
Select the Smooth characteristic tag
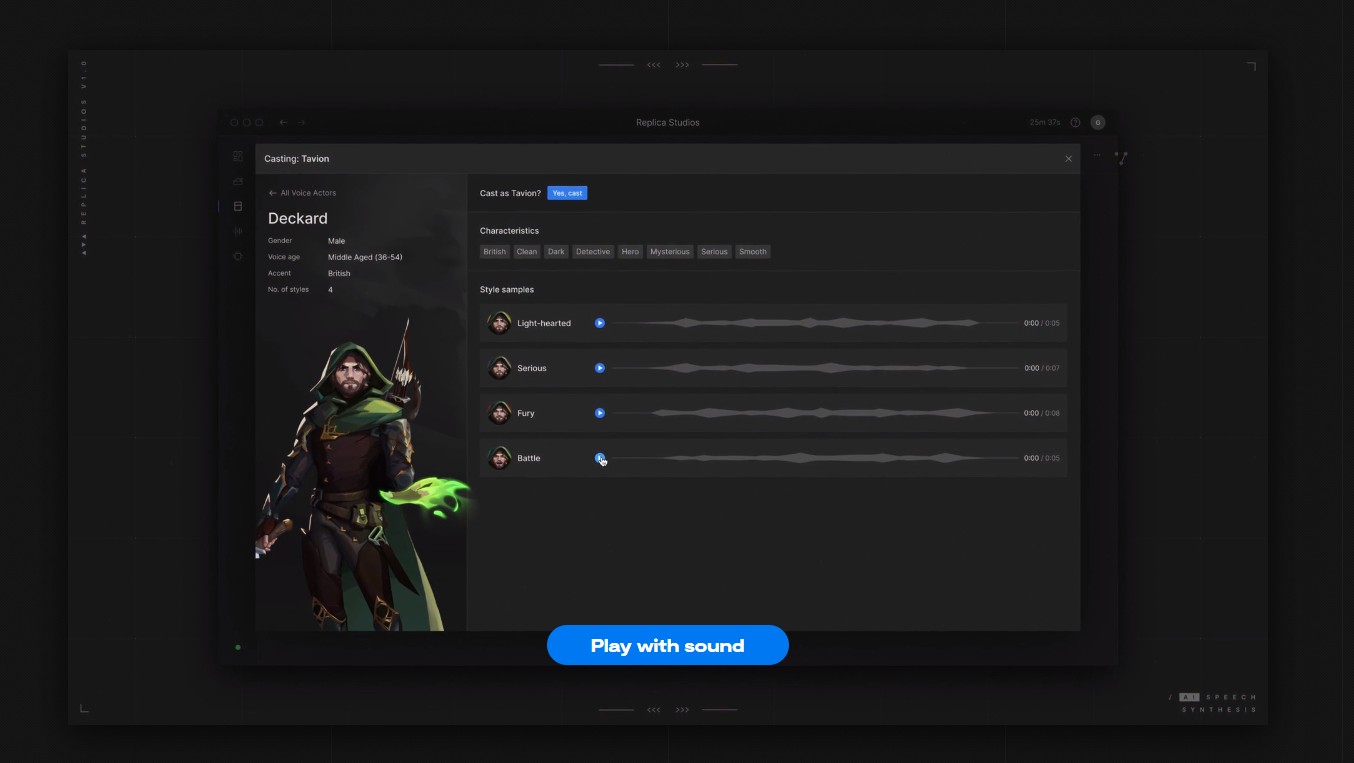point(753,252)
